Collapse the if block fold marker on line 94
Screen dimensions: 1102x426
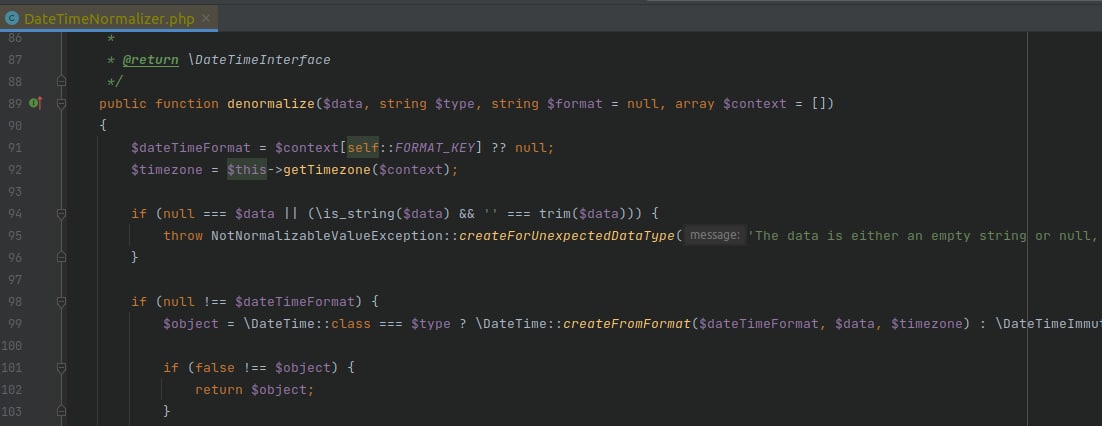(x=61, y=213)
